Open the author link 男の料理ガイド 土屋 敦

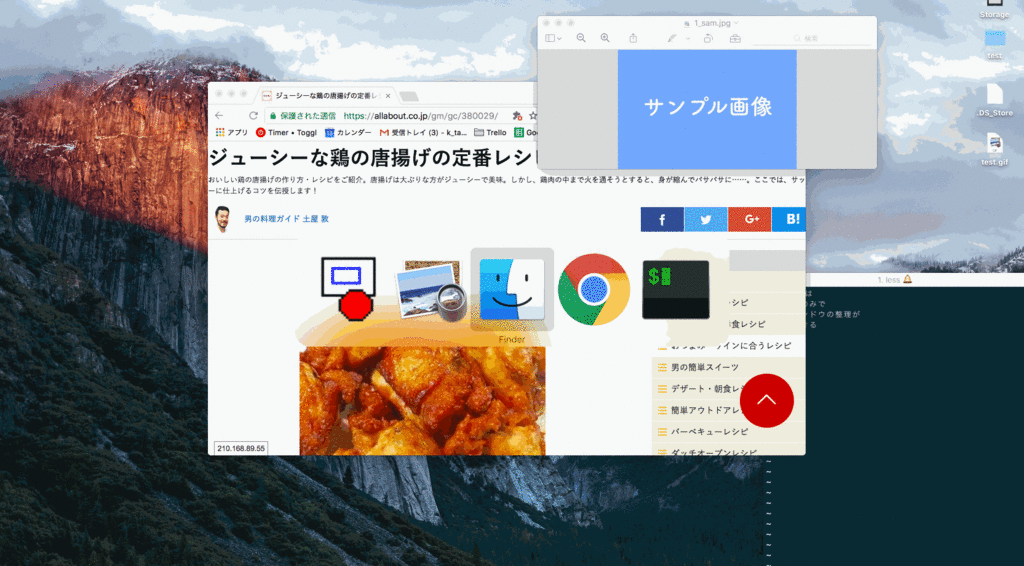(x=287, y=219)
